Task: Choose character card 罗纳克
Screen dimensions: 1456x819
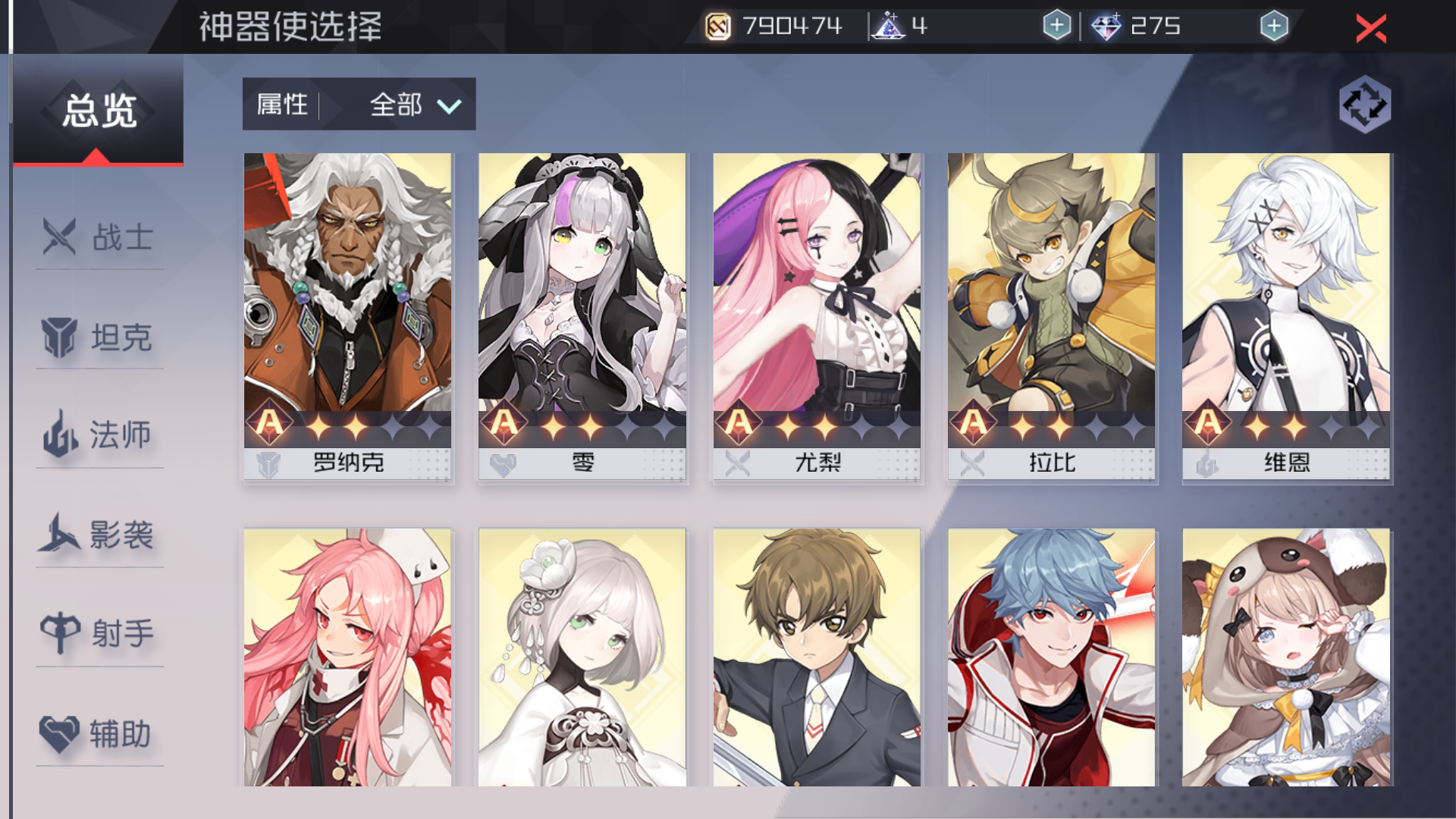Action: pyautogui.click(x=348, y=317)
